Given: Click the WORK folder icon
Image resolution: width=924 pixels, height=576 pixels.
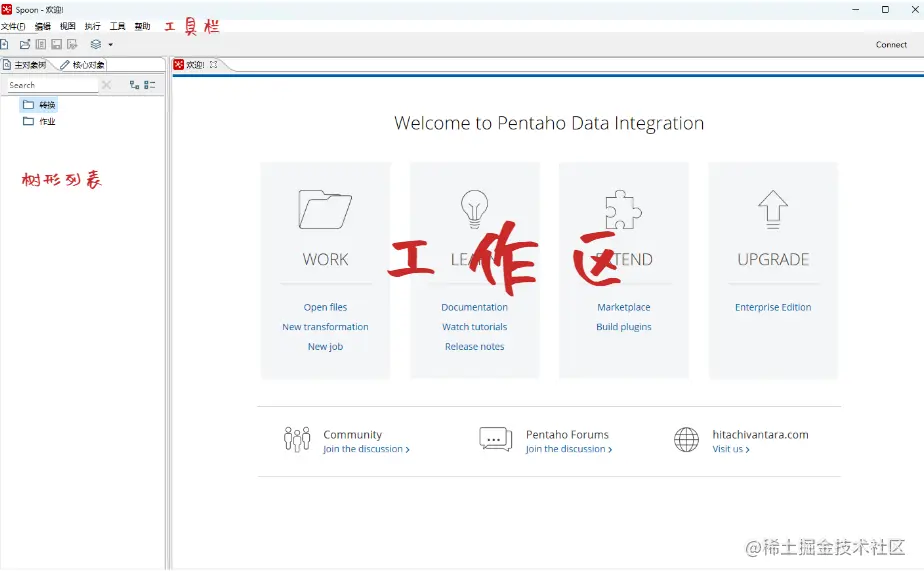Looking at the screenshot, I should [325, 209].
